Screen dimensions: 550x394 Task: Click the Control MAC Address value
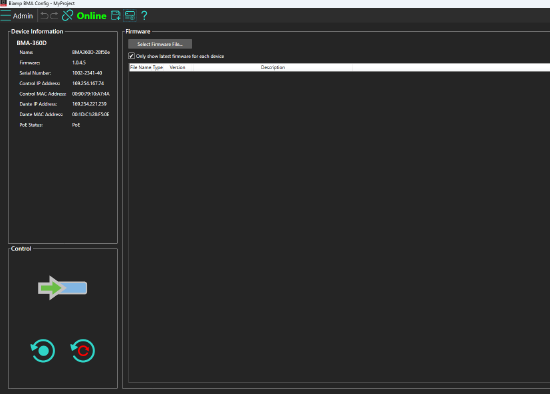point(91,94)
